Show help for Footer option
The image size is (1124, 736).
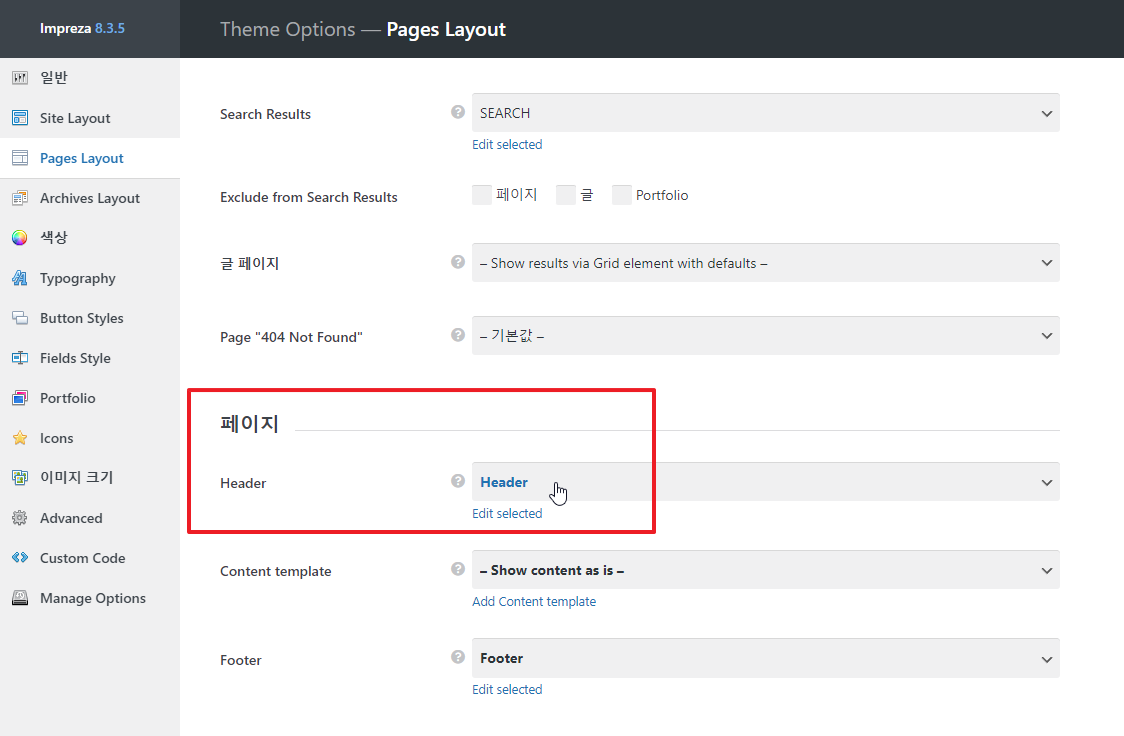click(458, 657)
